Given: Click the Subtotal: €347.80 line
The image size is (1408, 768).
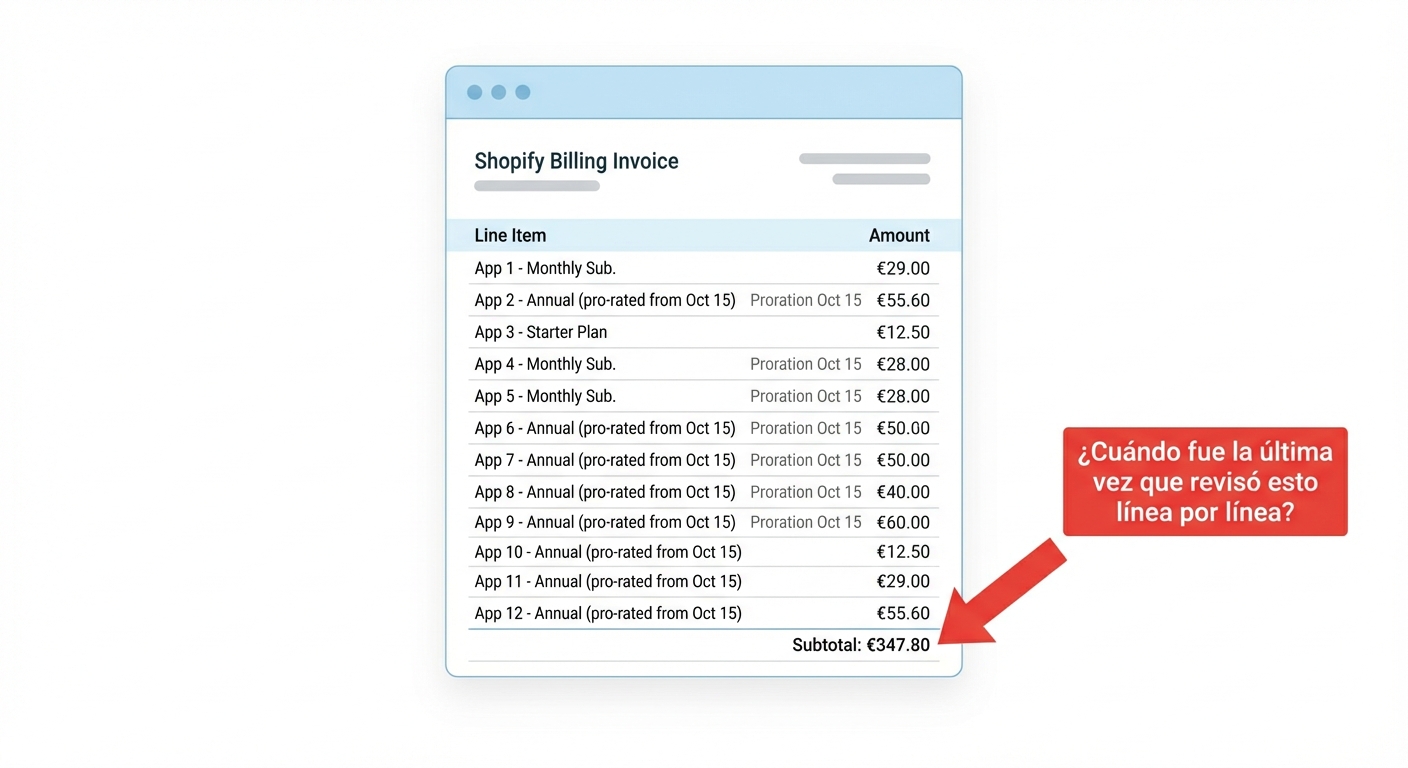Looking at the screenshot, I should click(861, 645).
